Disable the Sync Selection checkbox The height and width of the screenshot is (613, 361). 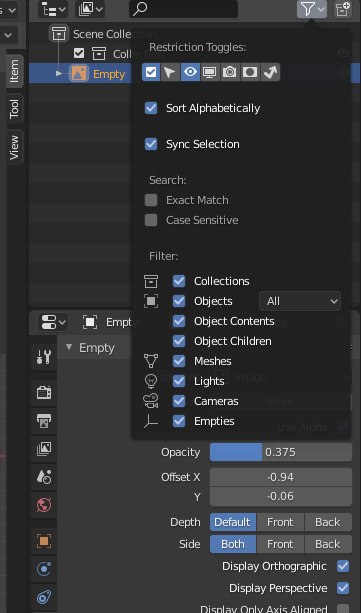pos(151,144)
